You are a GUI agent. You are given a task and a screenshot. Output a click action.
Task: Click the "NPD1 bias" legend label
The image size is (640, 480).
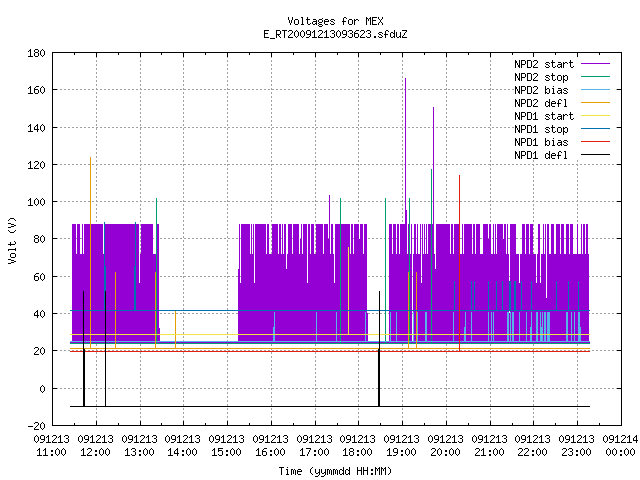pyautogui.click(x=541, y=142)
